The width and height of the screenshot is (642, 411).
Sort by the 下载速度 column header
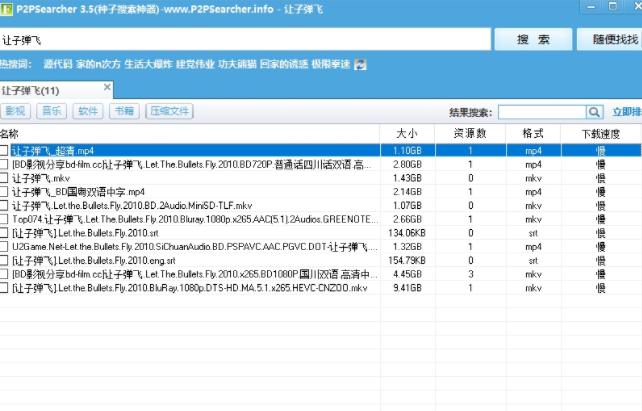click(x=601, y=134)
